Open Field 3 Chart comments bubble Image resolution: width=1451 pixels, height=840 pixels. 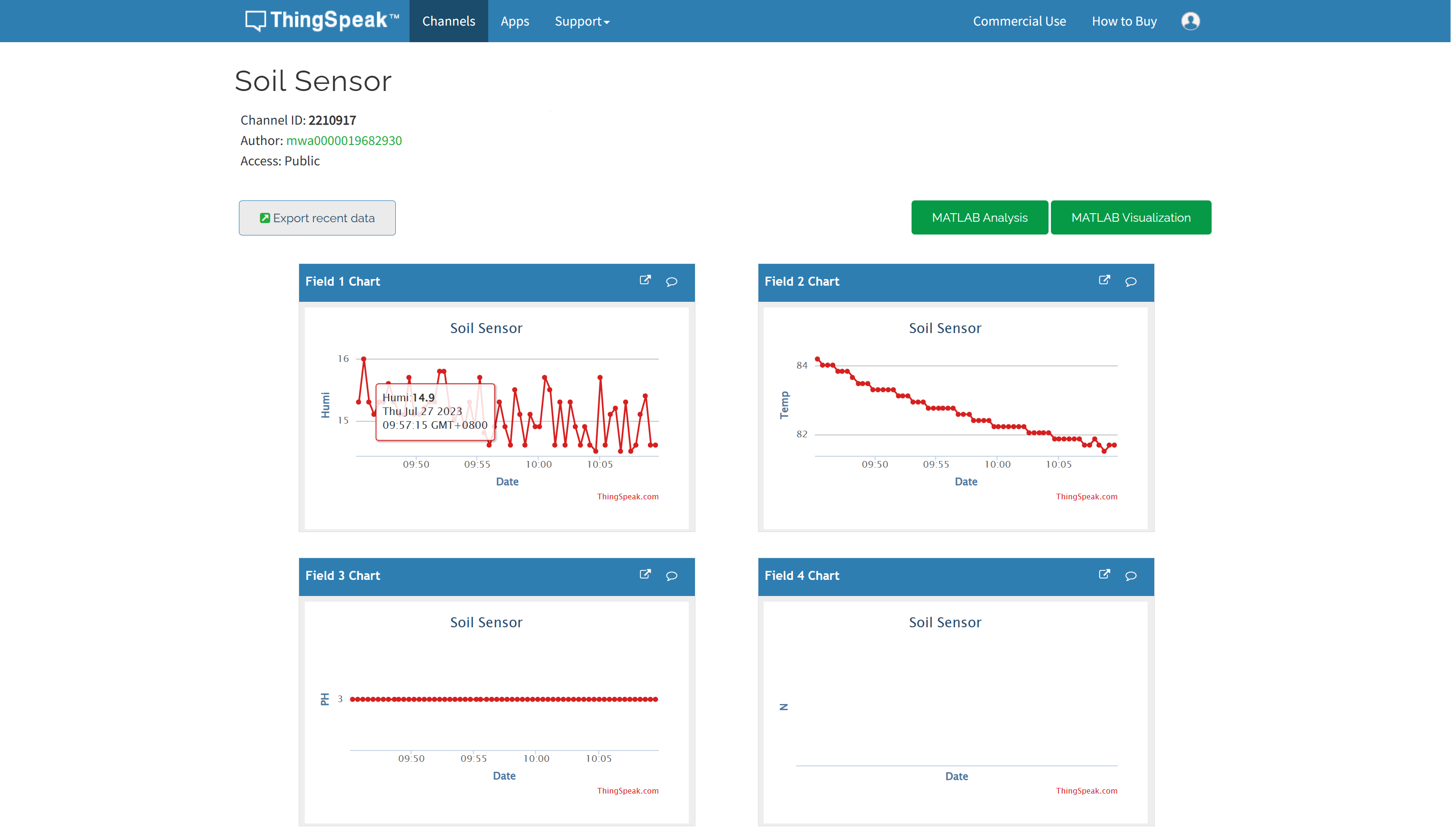pyautogui.click(x=671, y=575)
